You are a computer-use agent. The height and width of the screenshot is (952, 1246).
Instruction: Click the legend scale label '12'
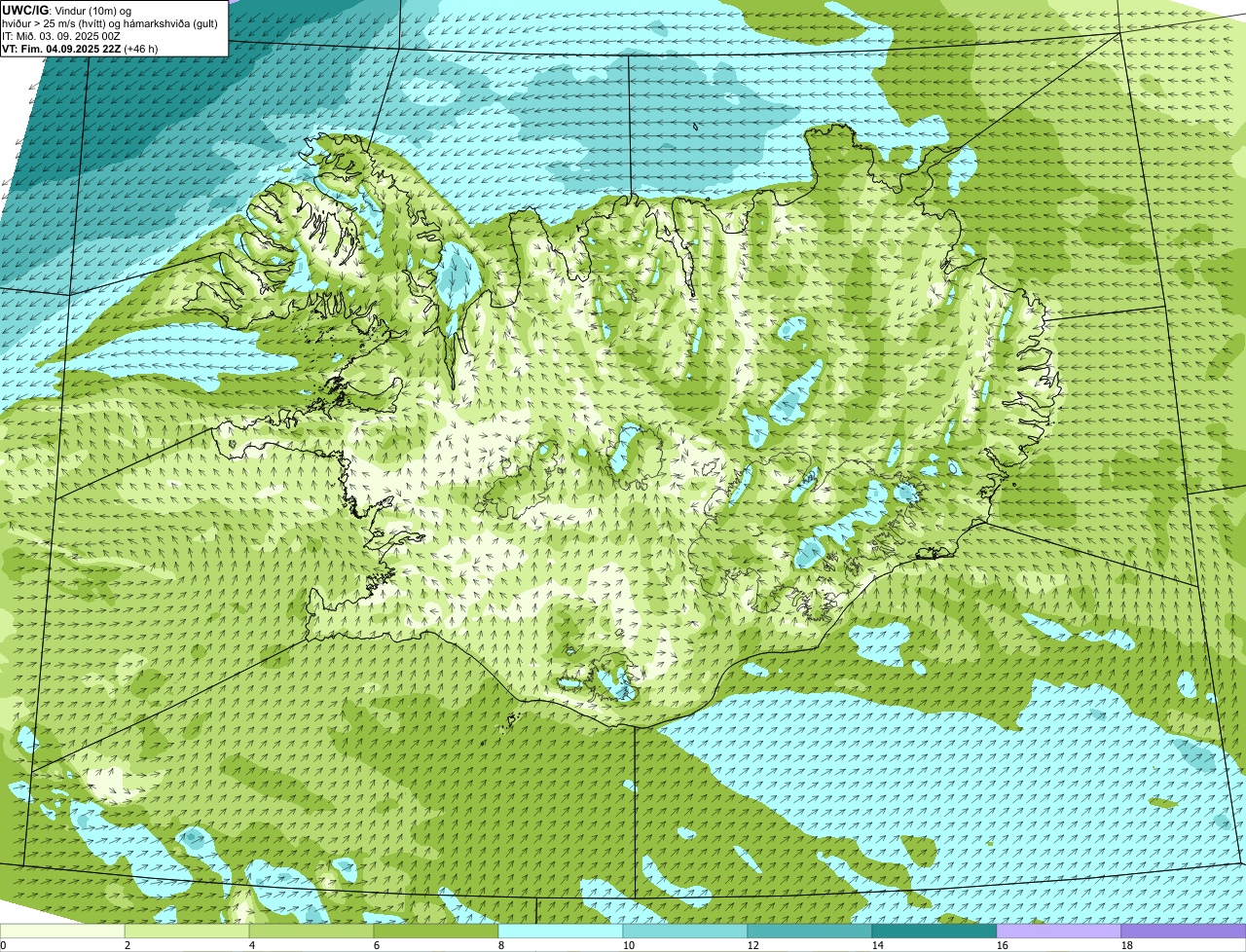pyautogui.click(x=753, y=945)
